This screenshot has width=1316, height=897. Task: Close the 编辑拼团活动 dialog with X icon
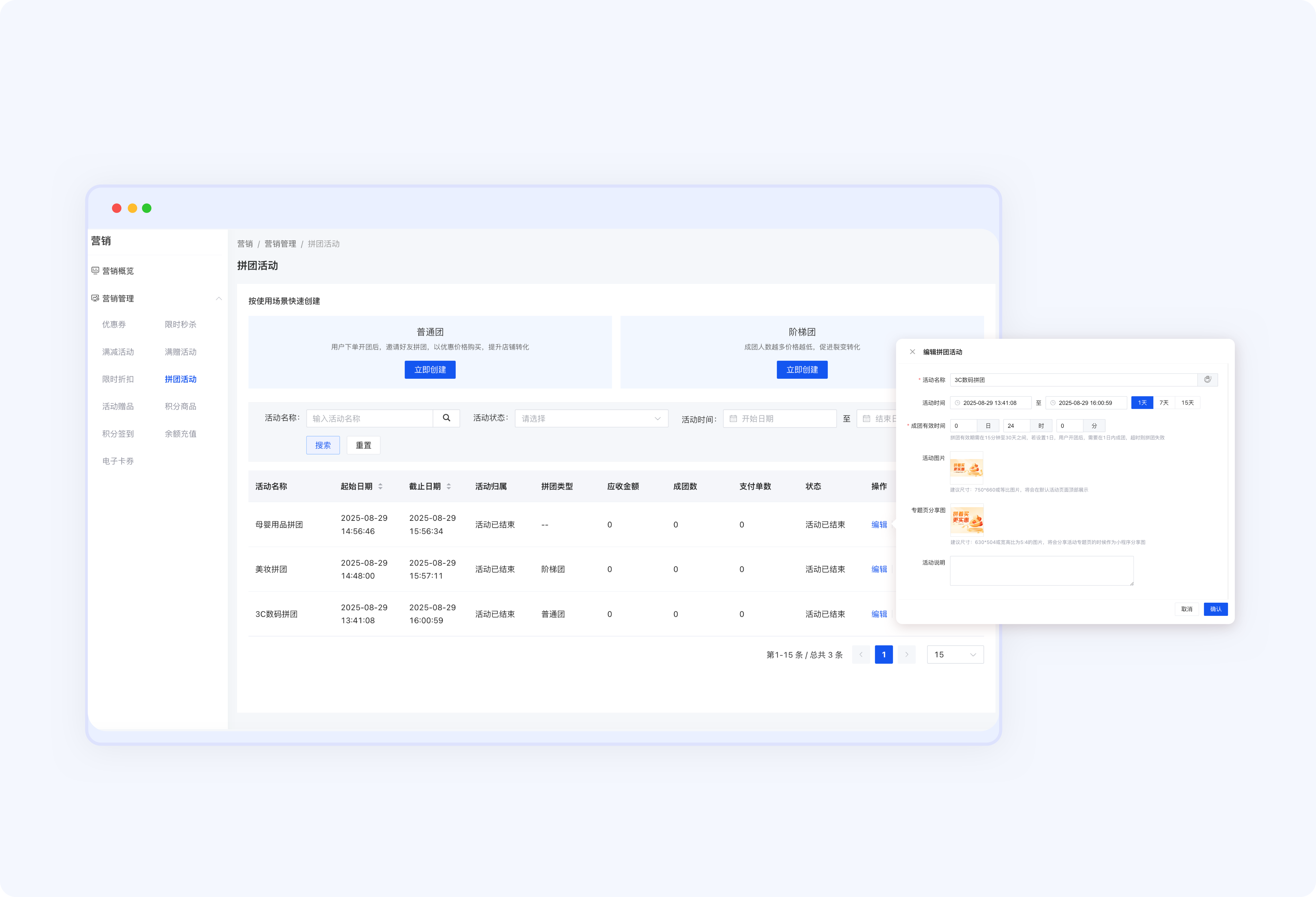point(912,352)
